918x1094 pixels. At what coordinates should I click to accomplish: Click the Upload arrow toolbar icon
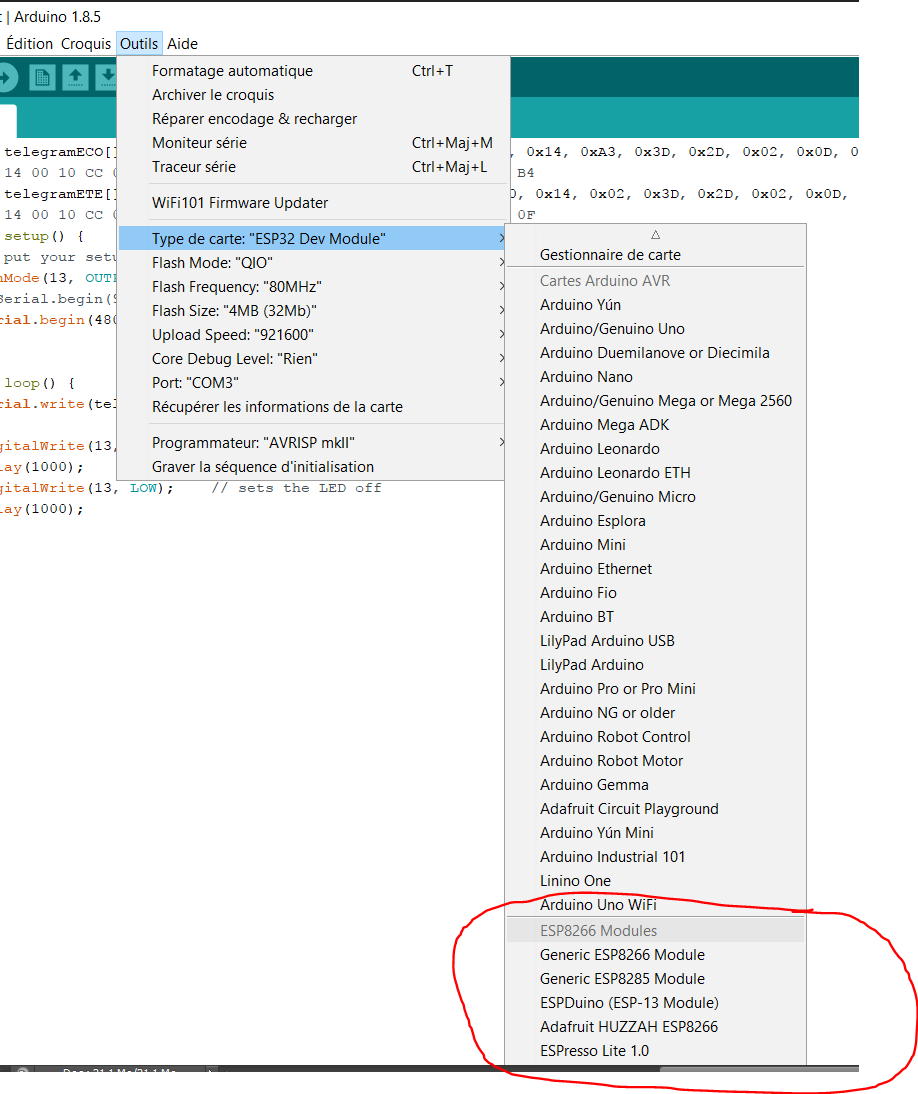click(6, 78)
